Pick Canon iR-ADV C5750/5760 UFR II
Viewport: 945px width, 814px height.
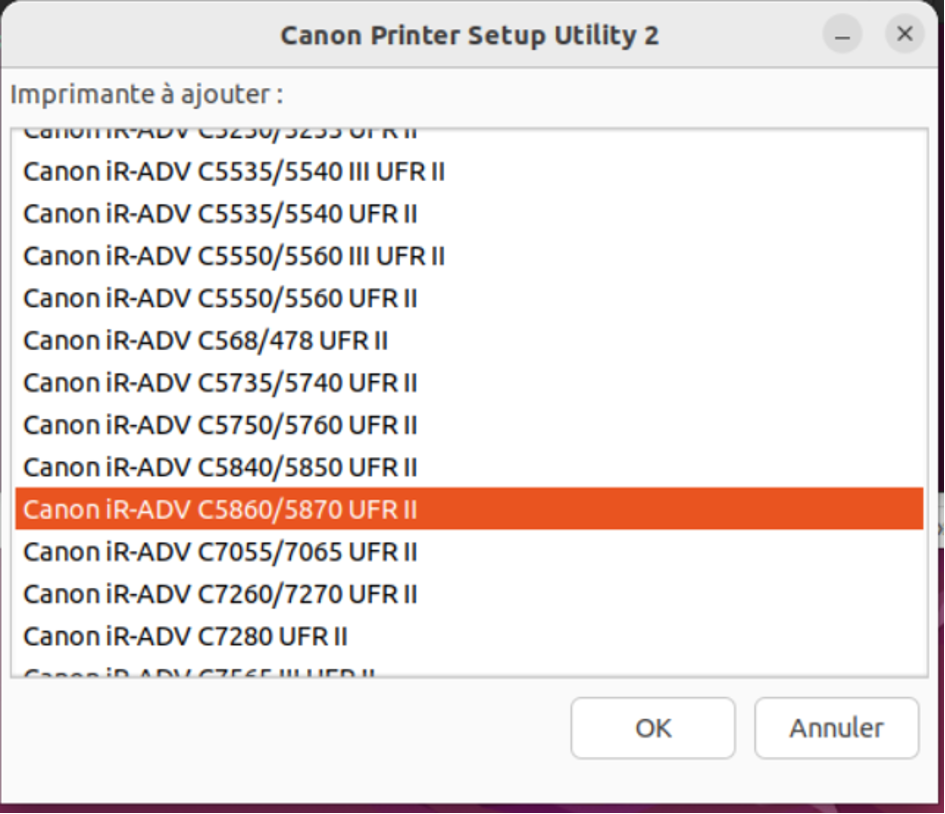coord(220,426)
